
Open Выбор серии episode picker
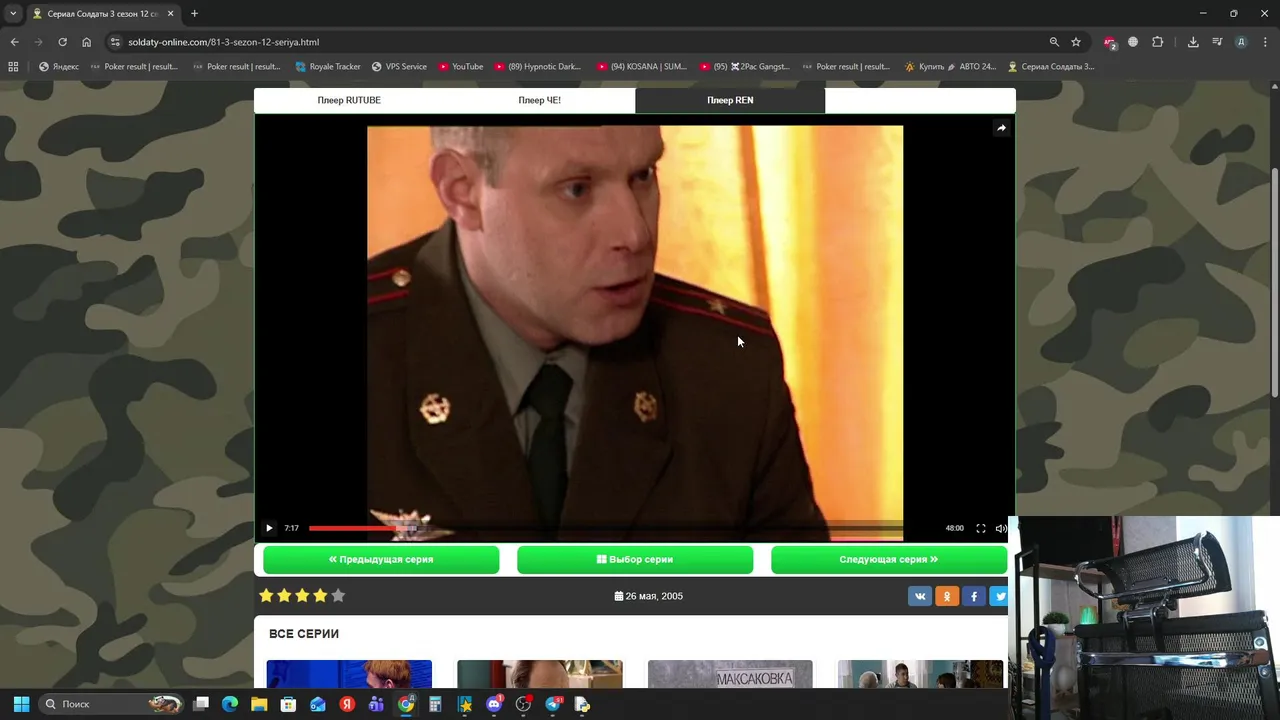pos(635,560)
